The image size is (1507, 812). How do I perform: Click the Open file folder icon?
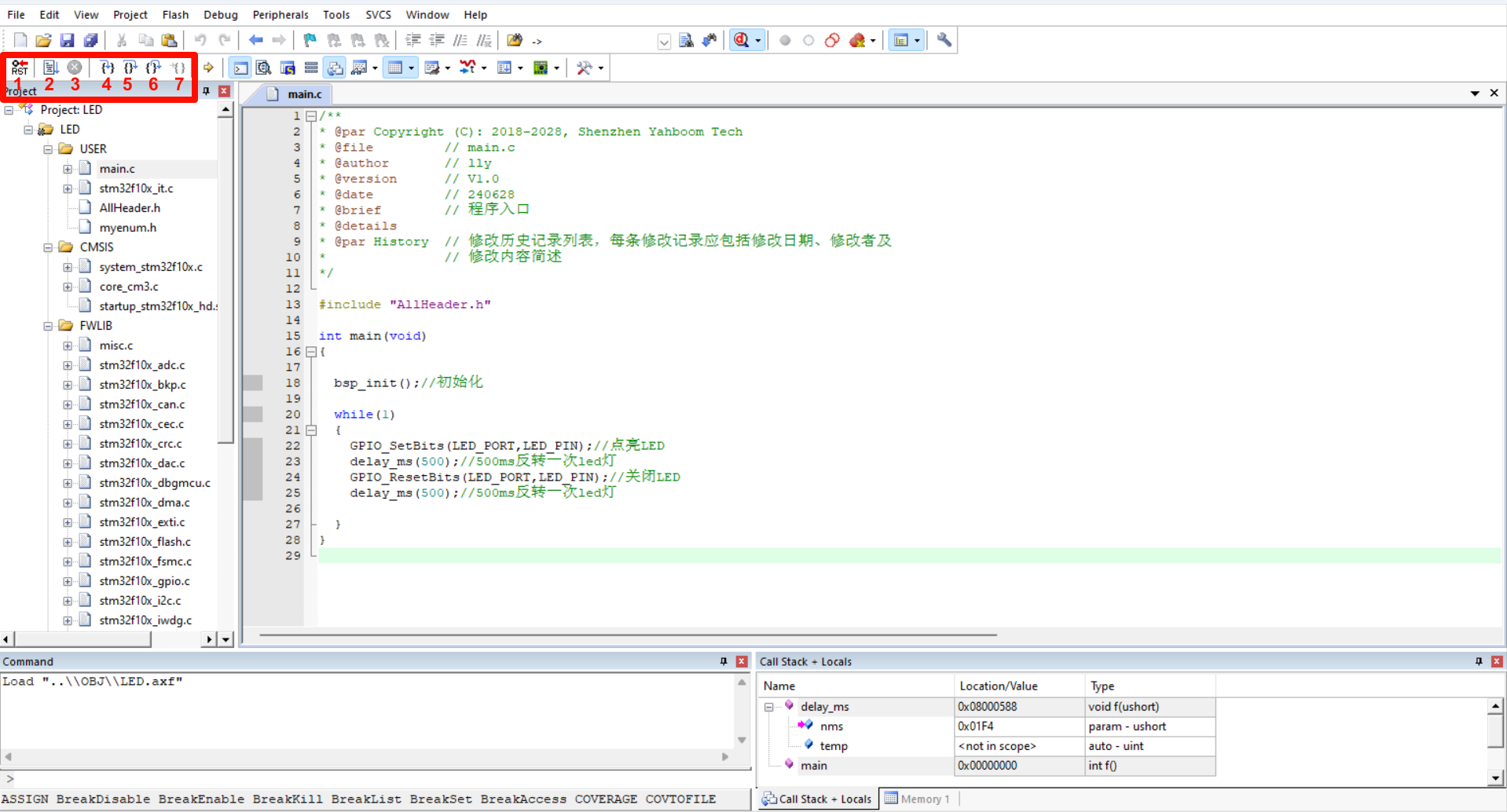point(44,41)
